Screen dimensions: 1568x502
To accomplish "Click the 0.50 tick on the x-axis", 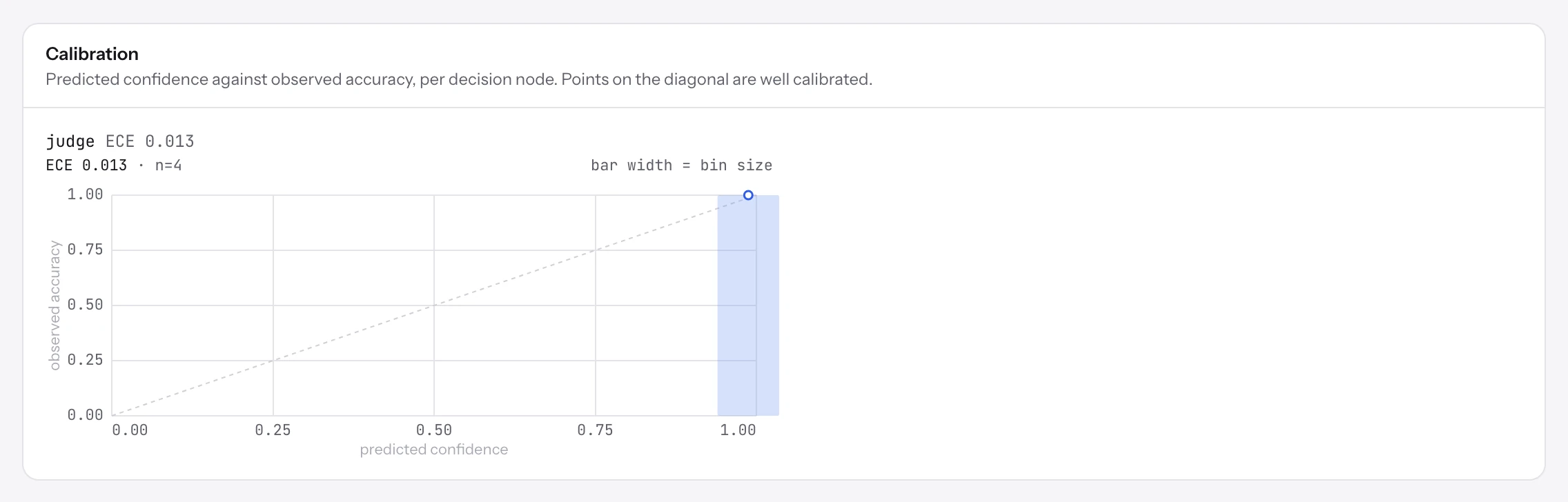I will (434, 430).
